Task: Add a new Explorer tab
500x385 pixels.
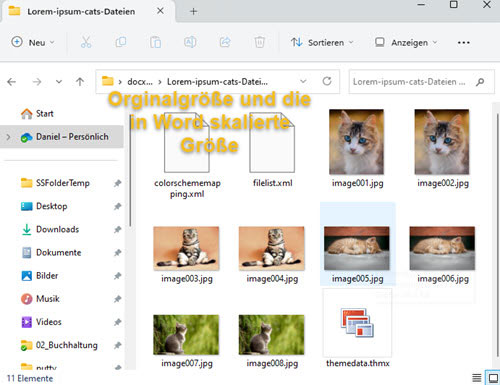Action: [x=193, y=11]
